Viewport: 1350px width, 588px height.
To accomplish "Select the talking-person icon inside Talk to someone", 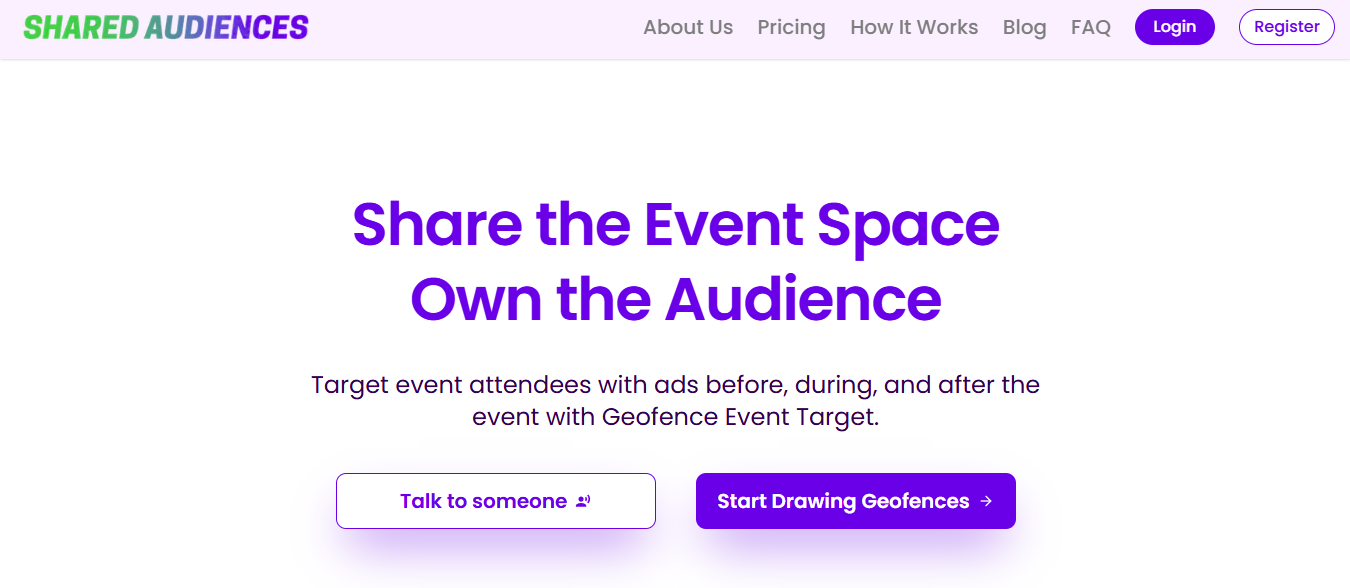I will (581, 500).
